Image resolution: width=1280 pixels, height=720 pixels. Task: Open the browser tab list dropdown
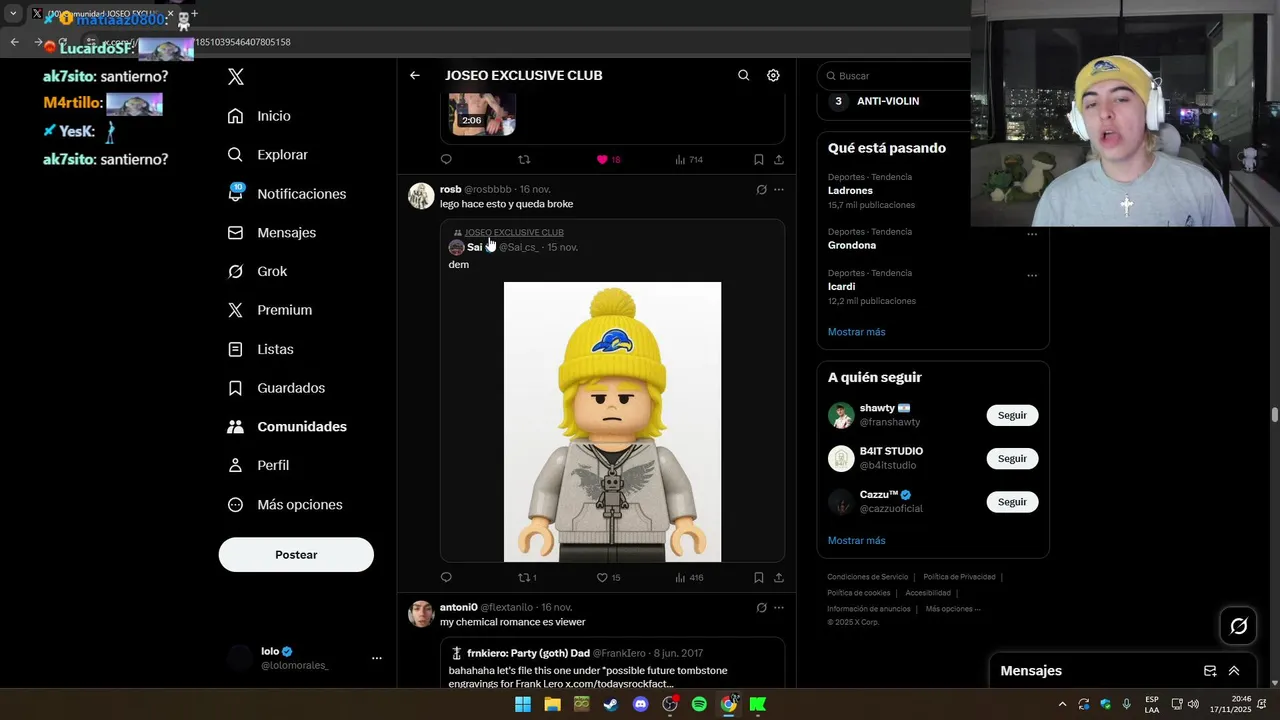point(13,14)
